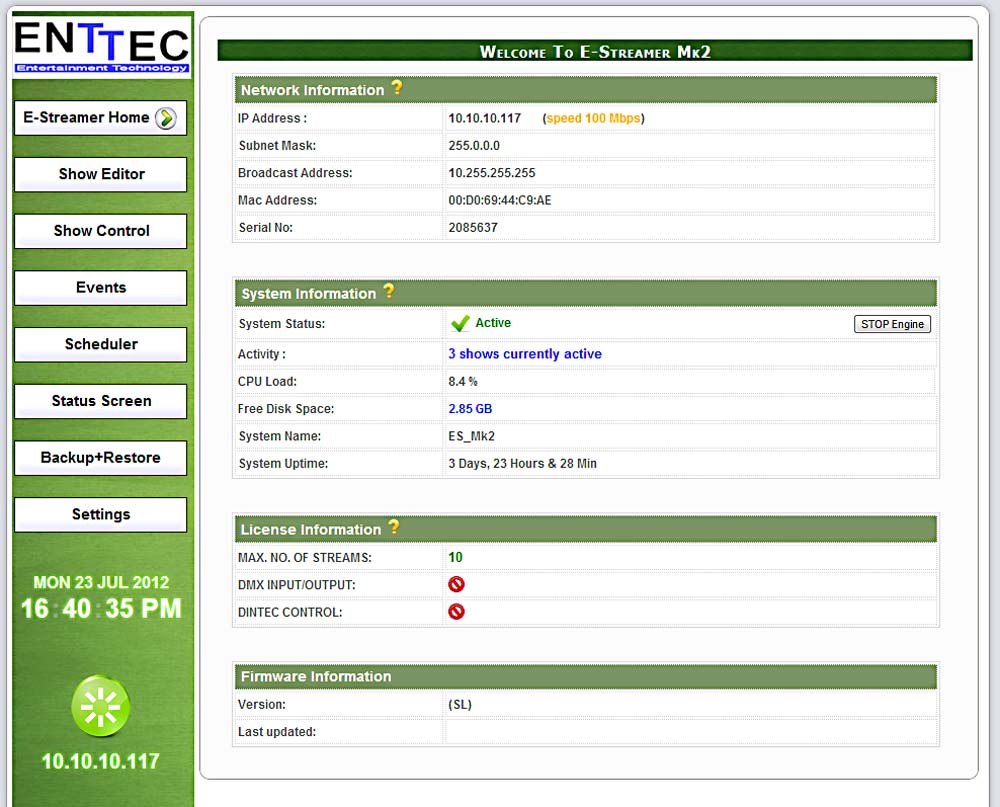The height and width of the screenshot is (807, 1000).
Task: Click the green spinner activity icon in sidebar
Action: (x=101, y=706)
